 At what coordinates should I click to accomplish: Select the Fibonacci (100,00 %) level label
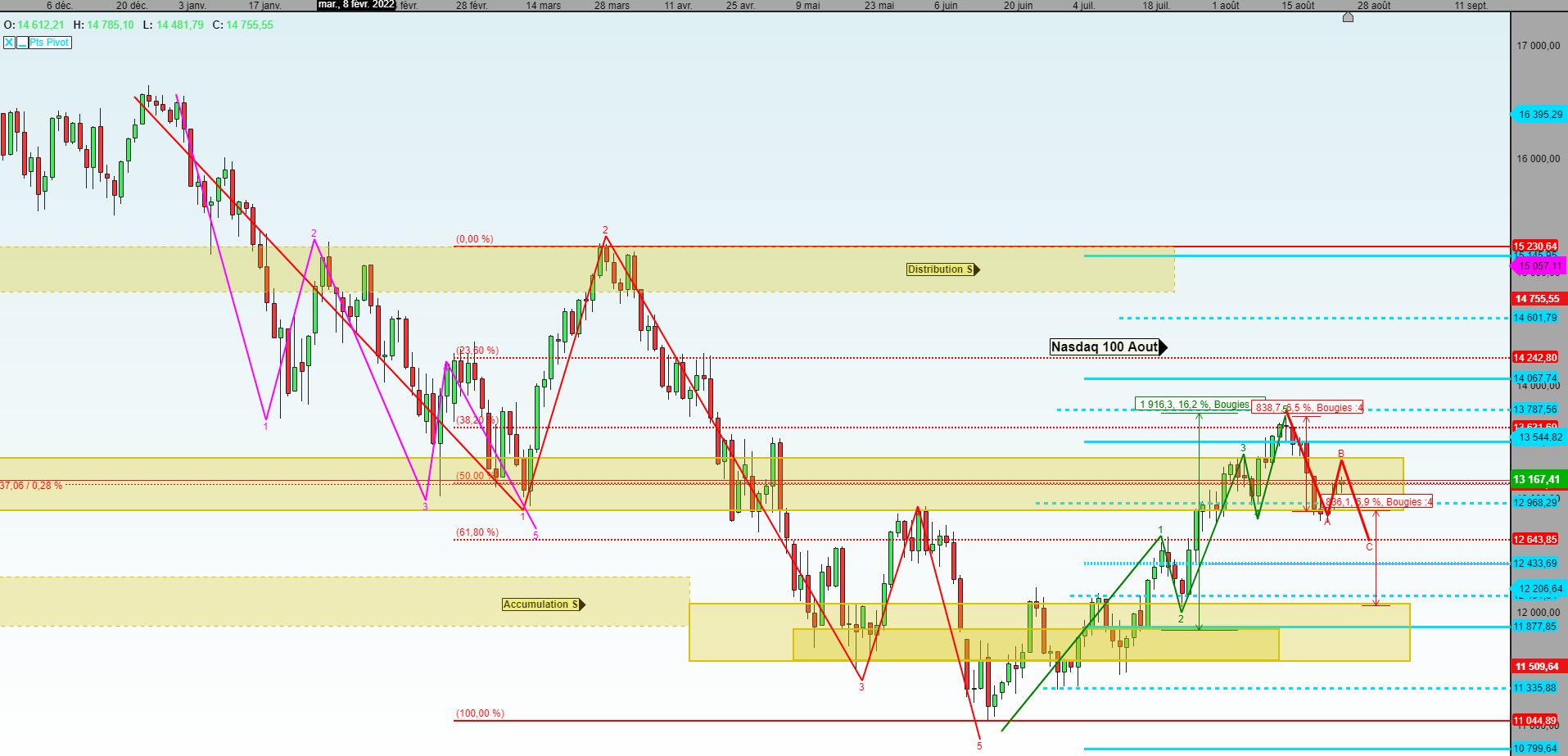tap(480, 713)
